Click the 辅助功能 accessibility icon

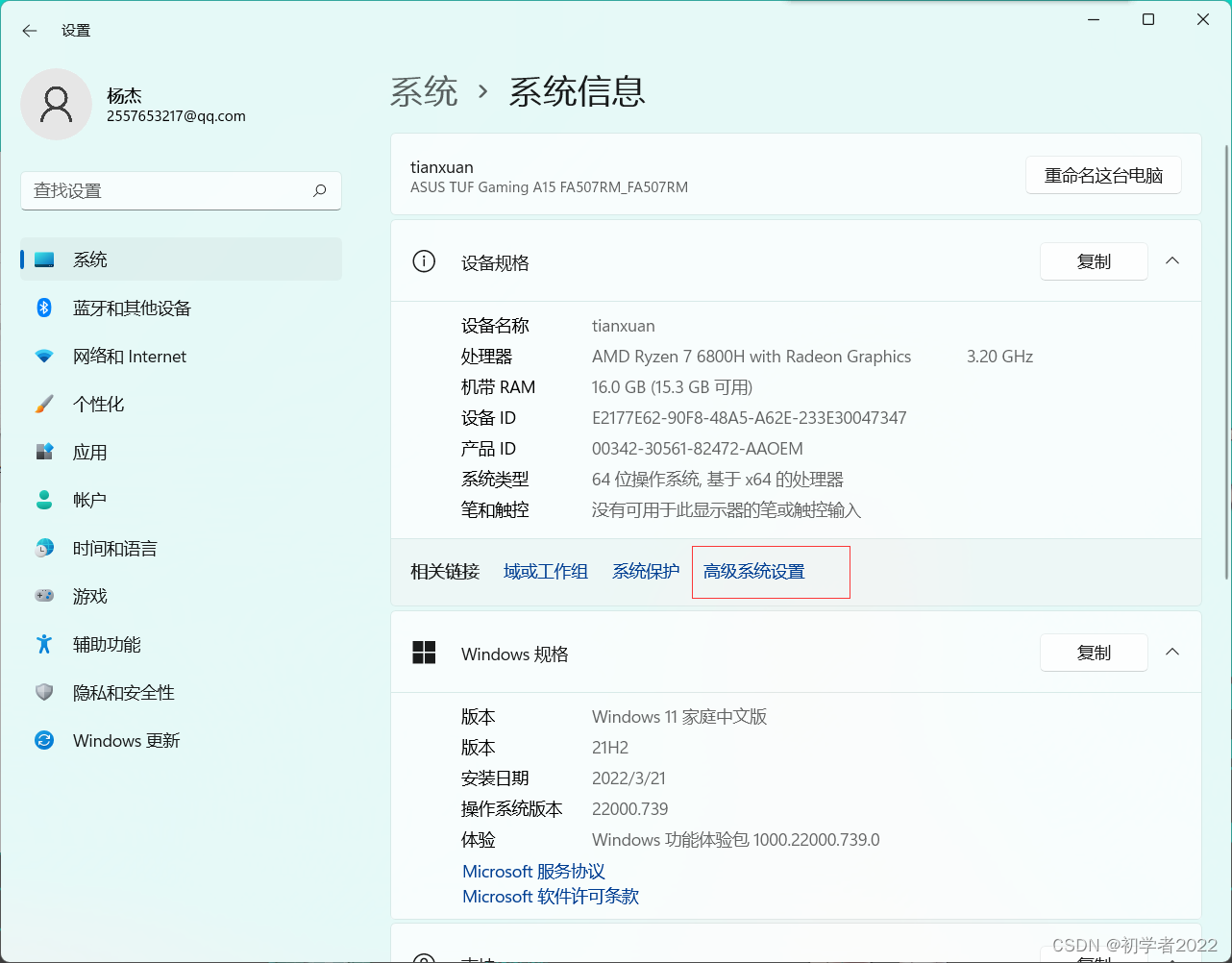[x=44, y=644]
